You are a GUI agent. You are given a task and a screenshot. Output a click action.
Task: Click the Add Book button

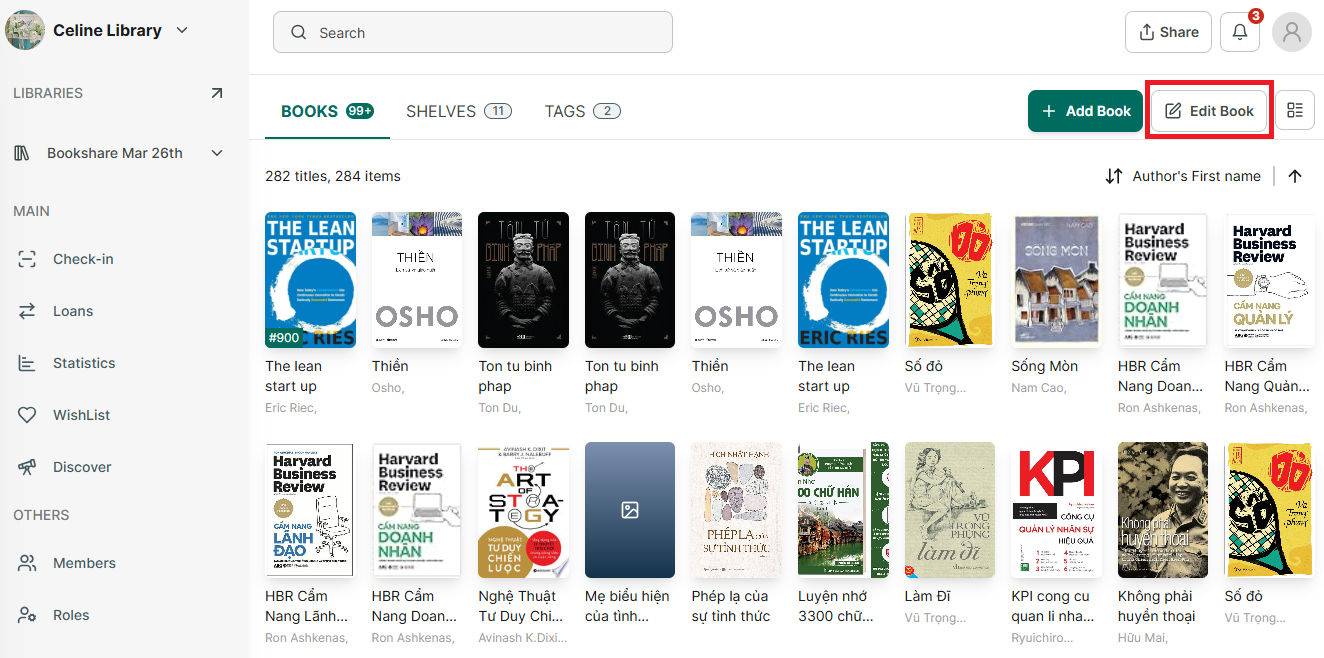click(1085, 111)
